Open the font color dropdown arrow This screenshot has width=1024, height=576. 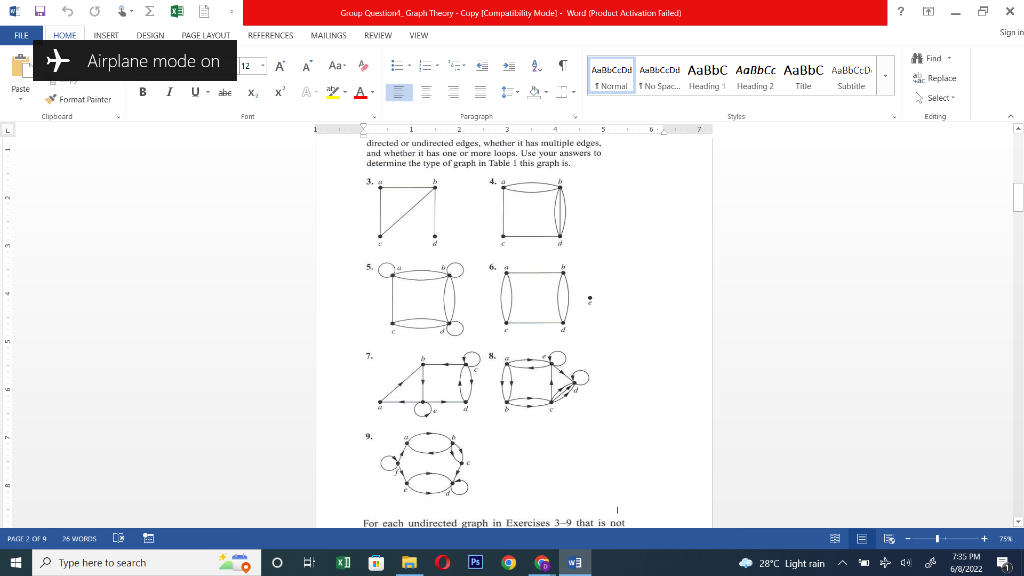click(x=372, y=92)
